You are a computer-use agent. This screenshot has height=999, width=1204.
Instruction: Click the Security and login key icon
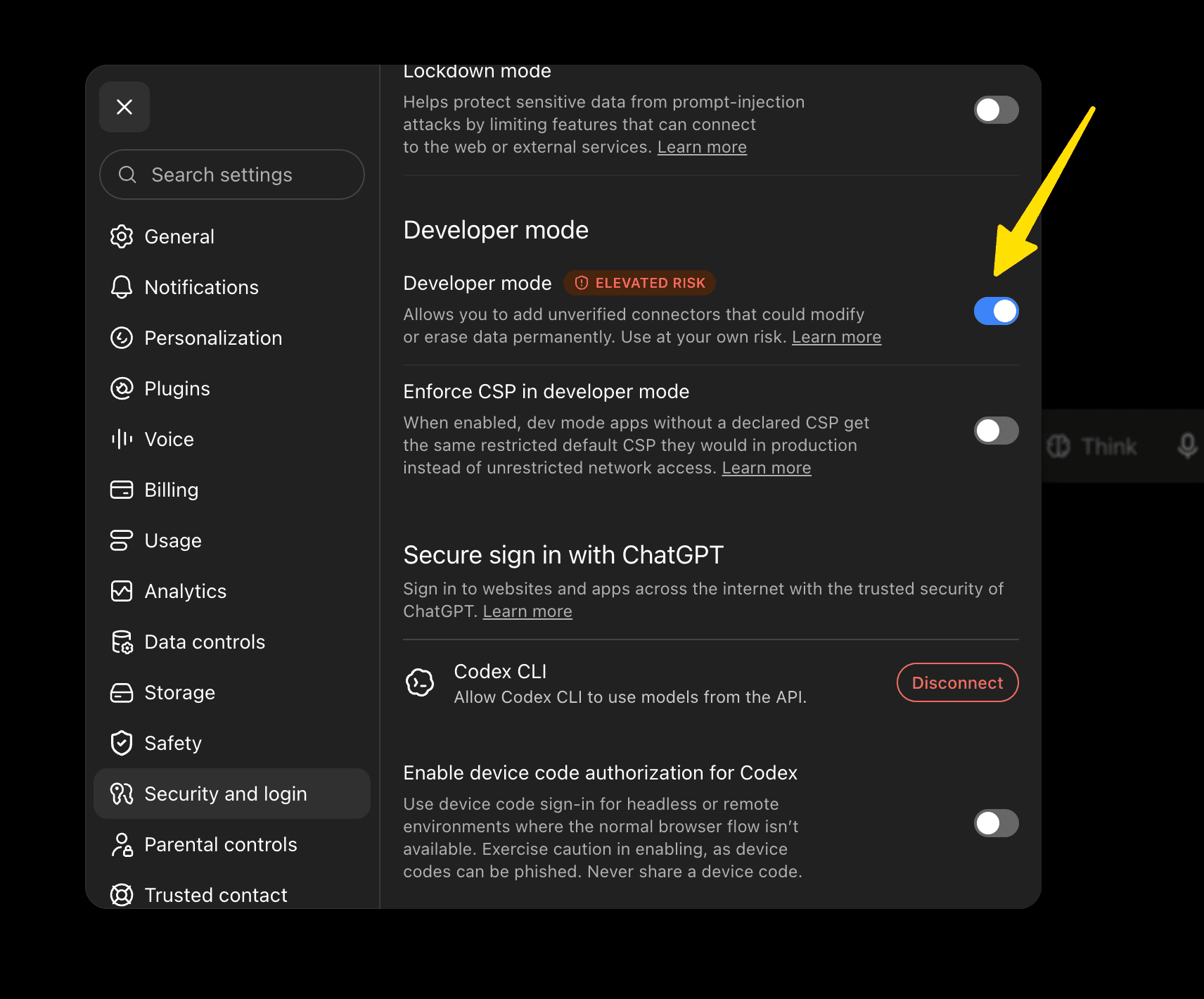[122, 794]
